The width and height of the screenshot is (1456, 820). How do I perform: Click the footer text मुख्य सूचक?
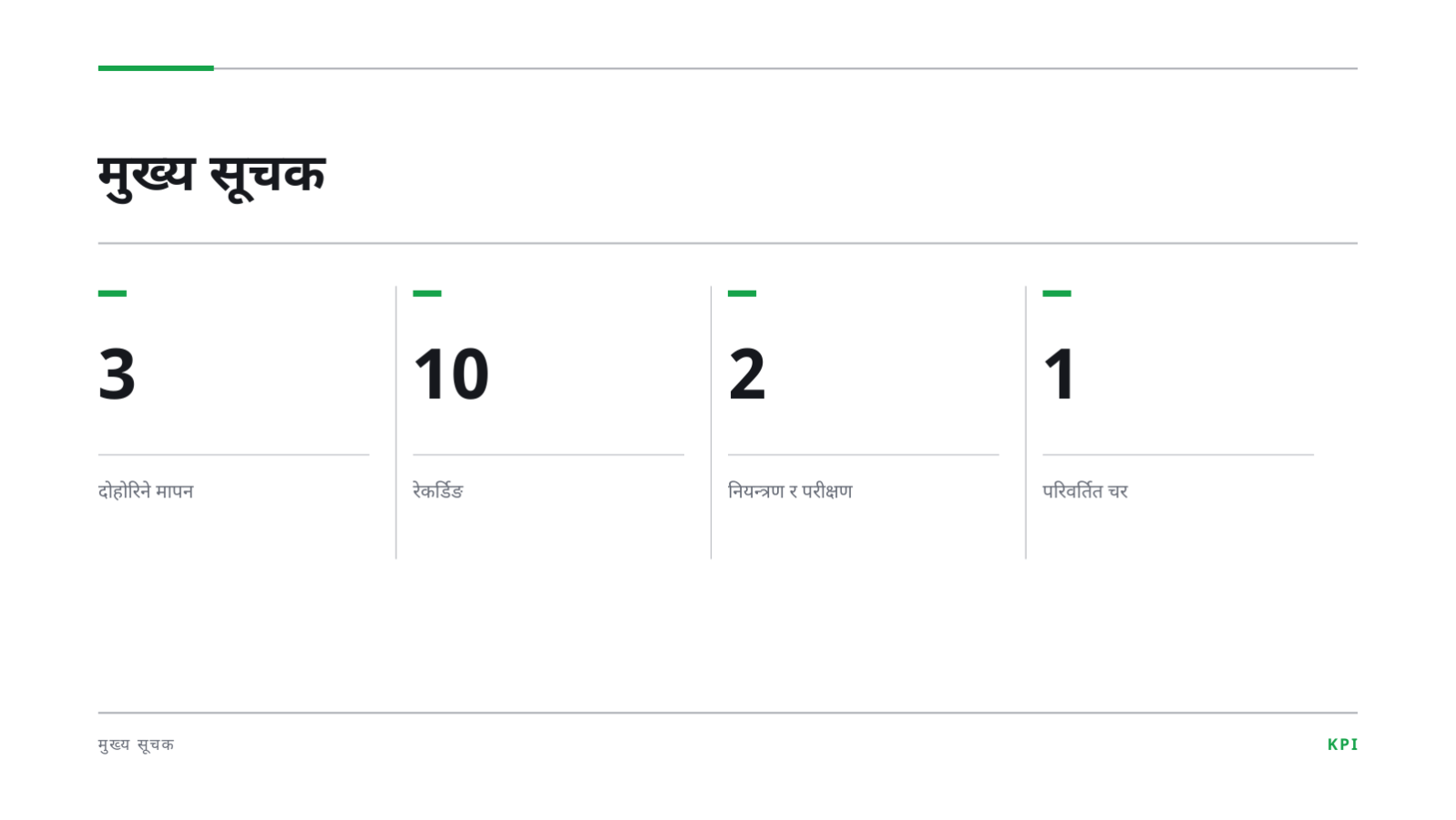tap(136, 744)
